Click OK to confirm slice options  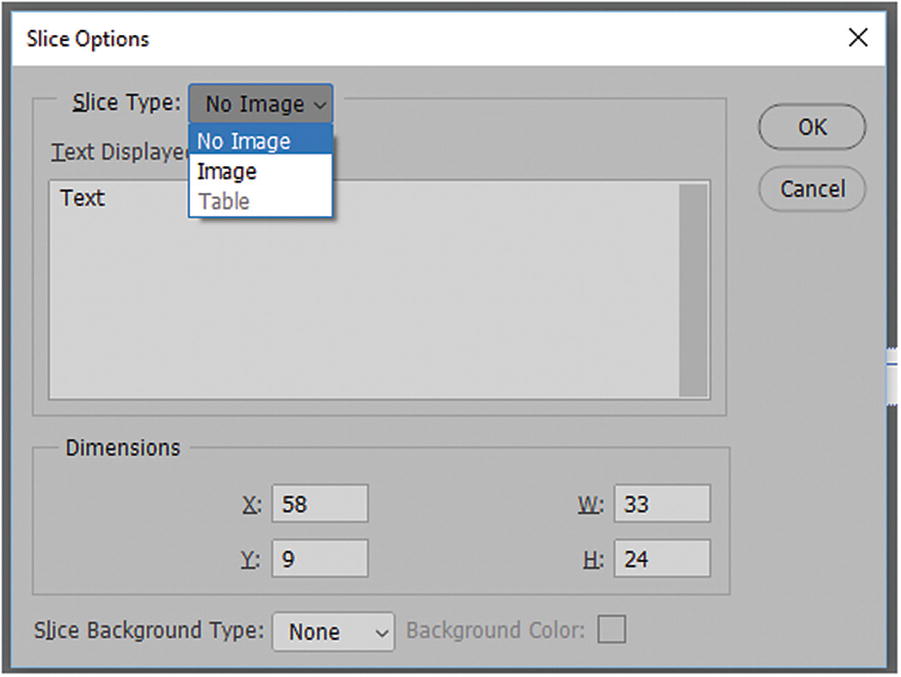pos(811,127)
